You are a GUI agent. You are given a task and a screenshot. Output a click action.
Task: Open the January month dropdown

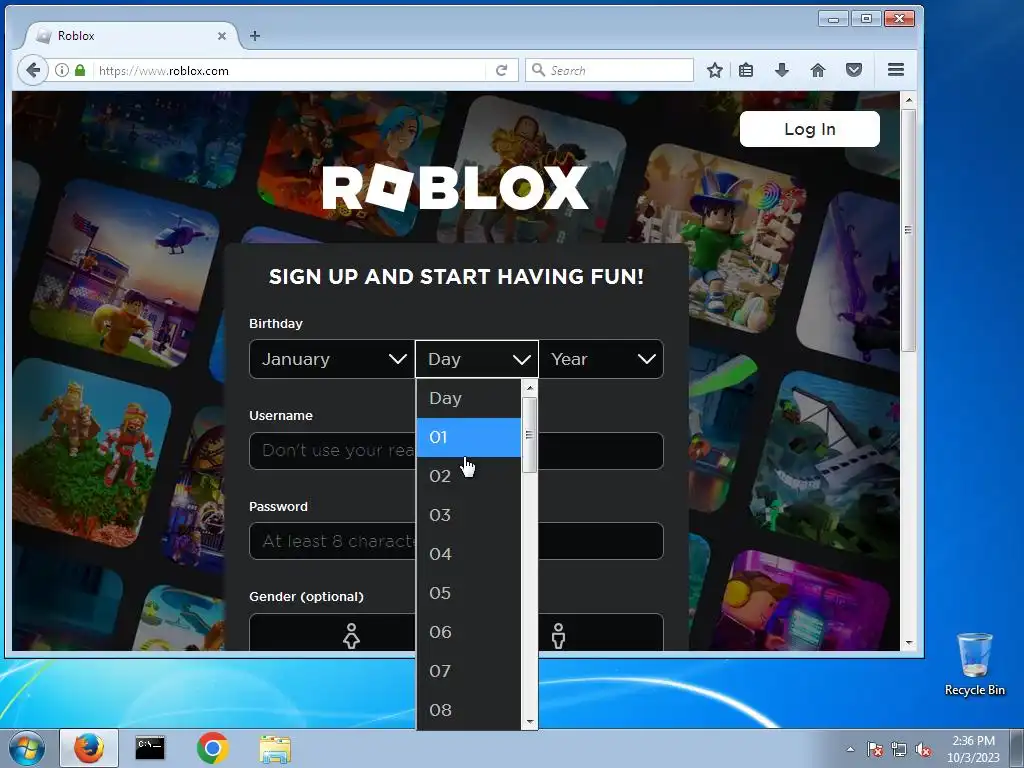332,359
